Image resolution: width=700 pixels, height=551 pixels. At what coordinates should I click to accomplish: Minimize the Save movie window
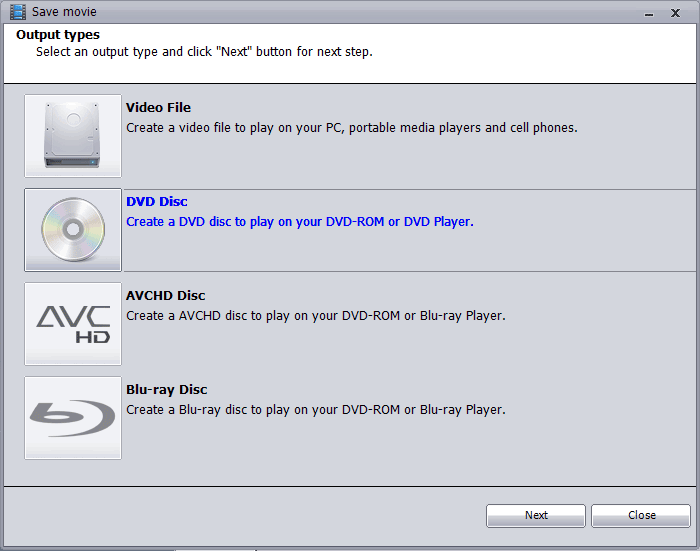click(649, 13)
